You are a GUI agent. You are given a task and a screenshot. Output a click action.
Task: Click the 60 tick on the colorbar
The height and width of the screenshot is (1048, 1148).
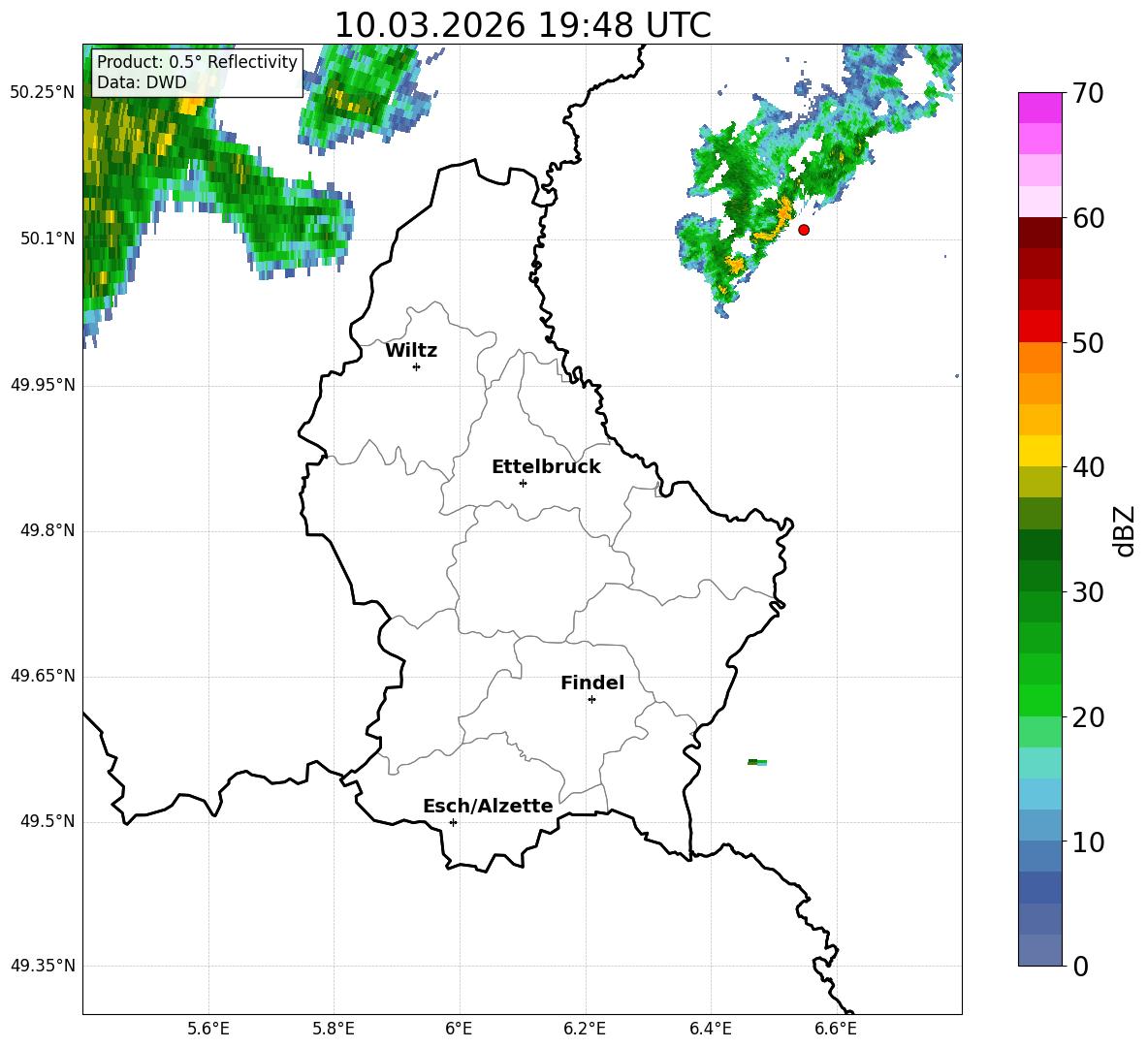pyautogui.click(x=1088, y=218)
